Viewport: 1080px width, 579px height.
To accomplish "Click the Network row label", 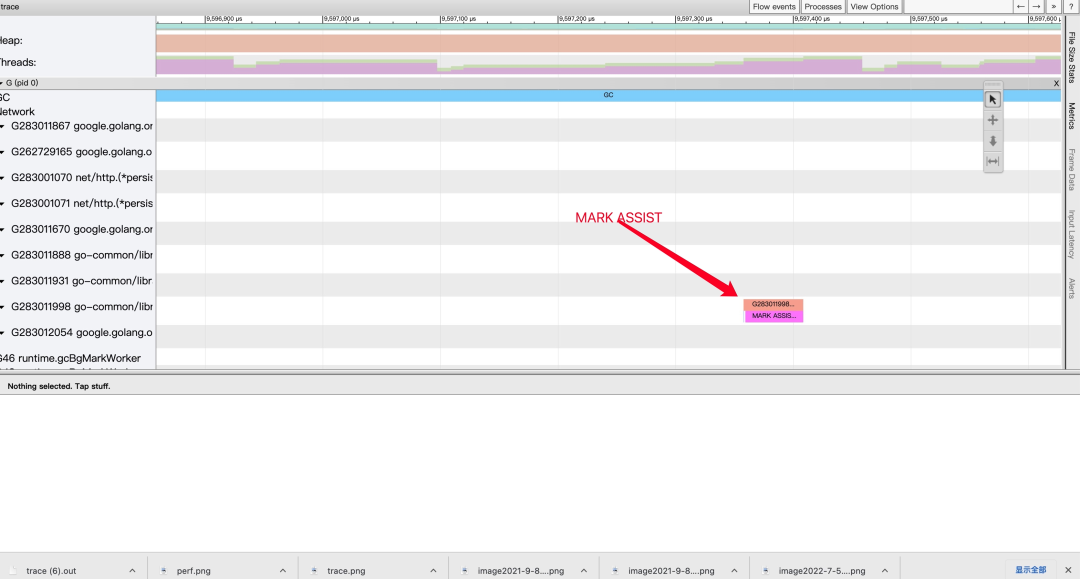I will (x=17, y=112).
